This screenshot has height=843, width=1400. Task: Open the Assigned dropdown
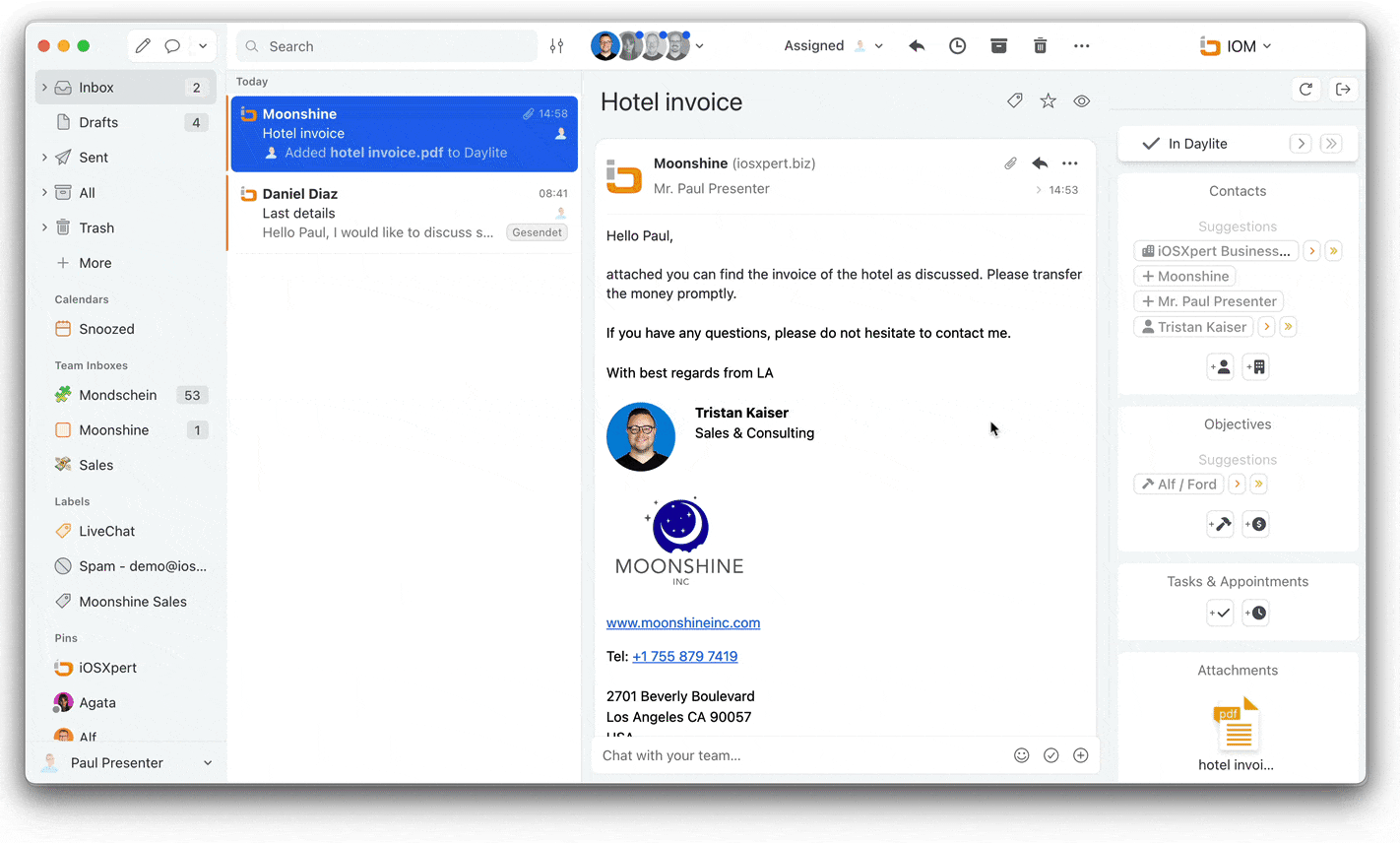pyautogui.click(x=833, y=46)
